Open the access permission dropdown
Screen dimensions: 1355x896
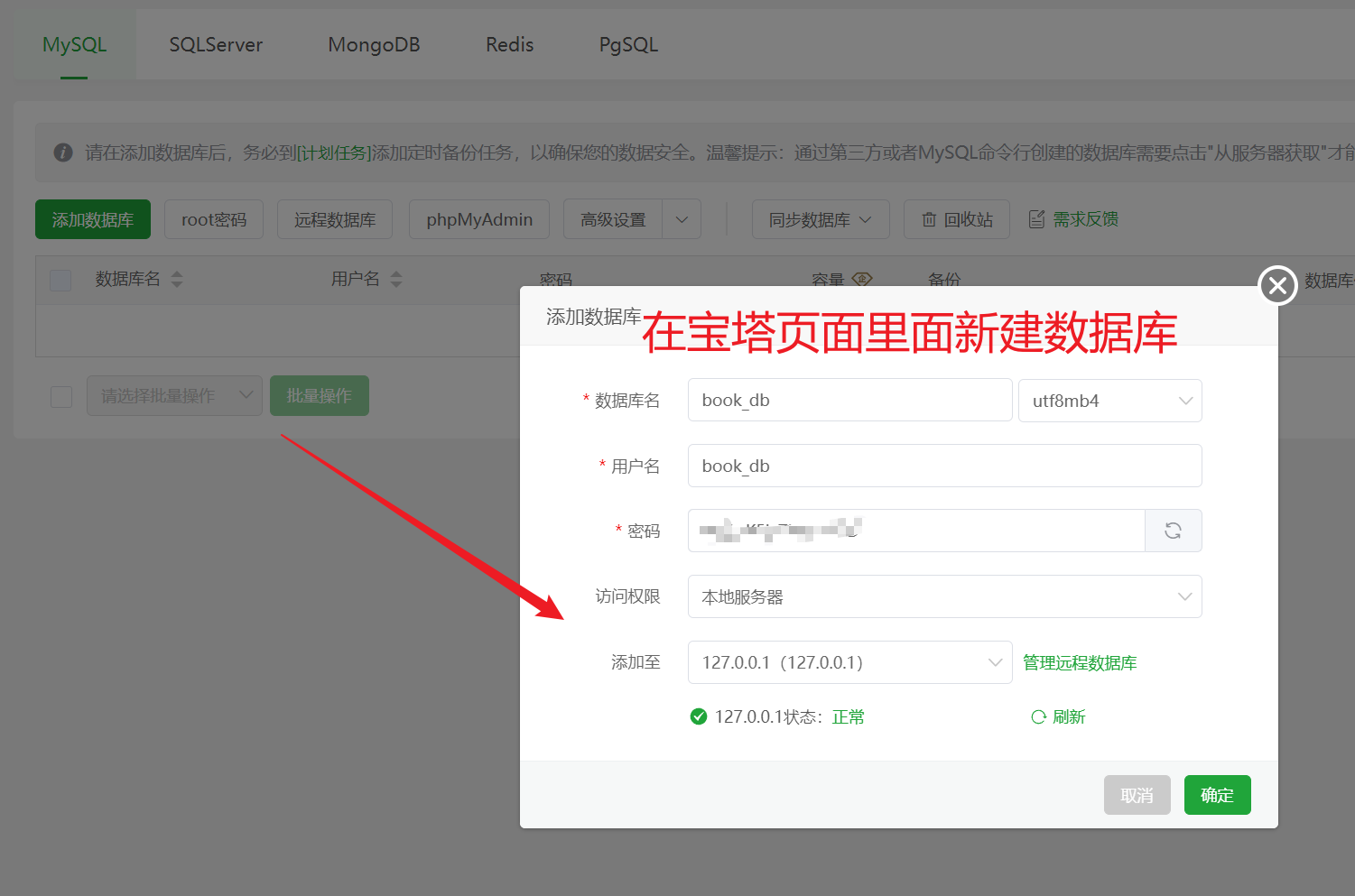944,596
